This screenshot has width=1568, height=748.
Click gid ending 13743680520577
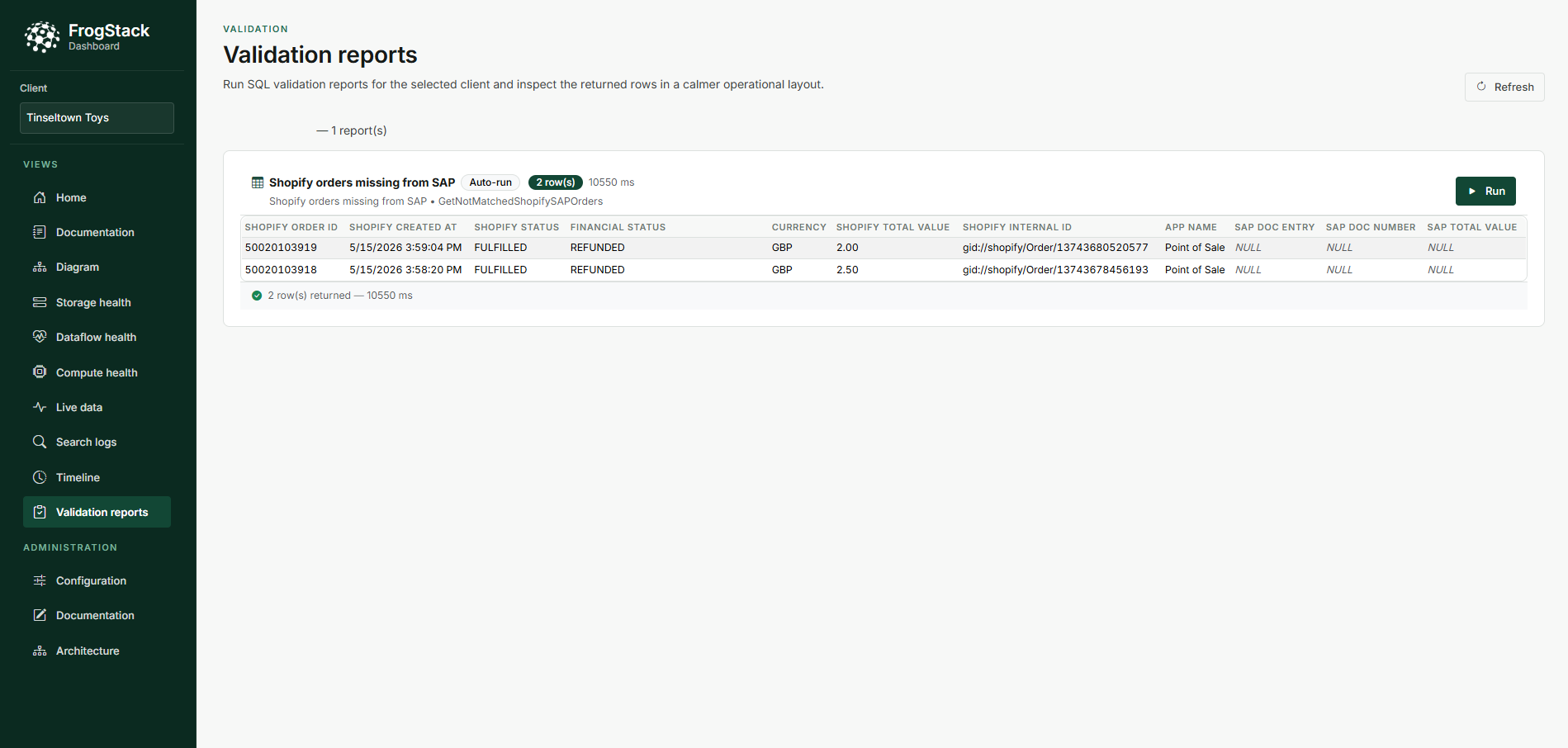click(x=1055, y=248)
